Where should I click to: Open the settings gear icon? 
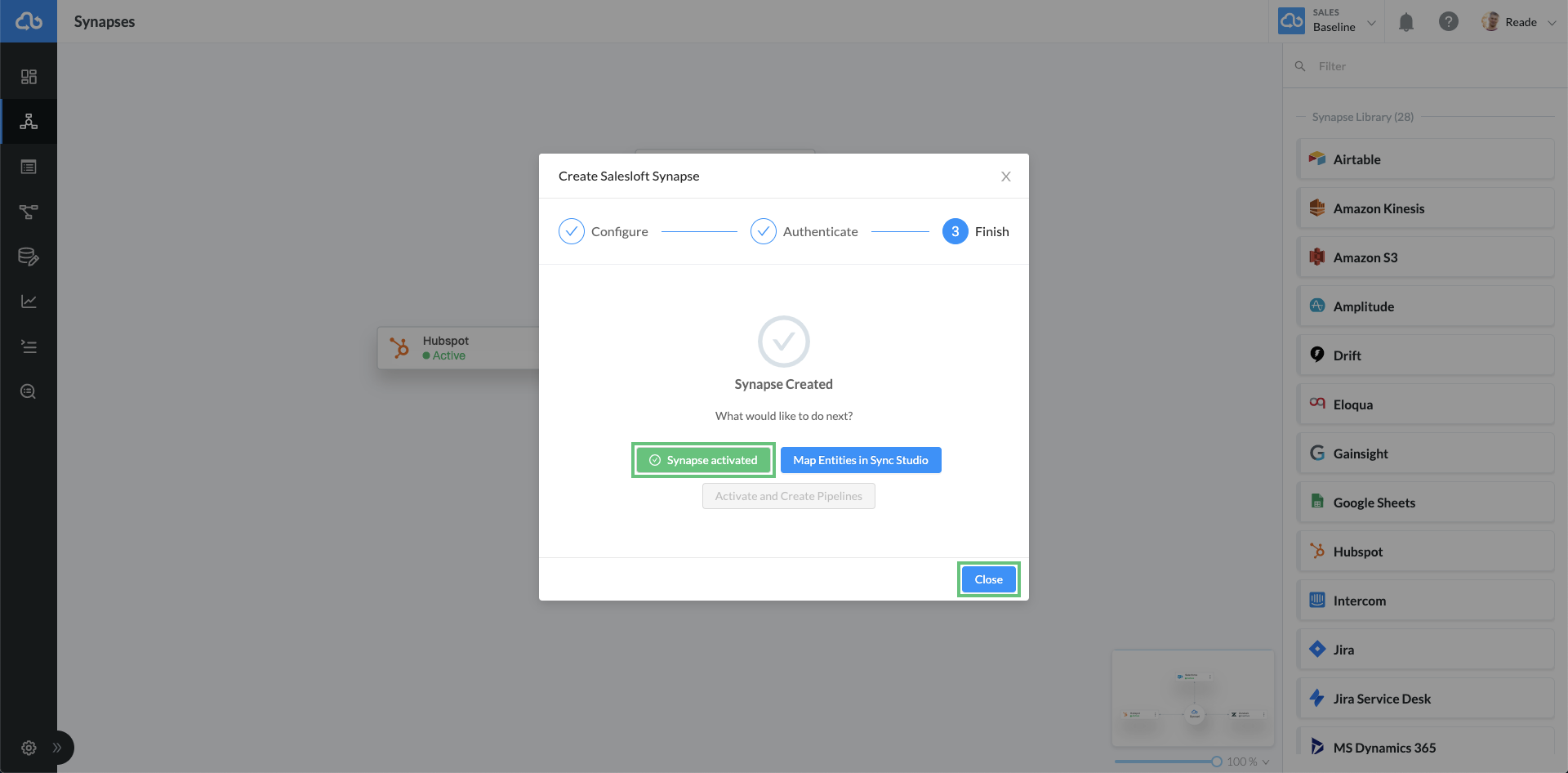click(29, 748)
